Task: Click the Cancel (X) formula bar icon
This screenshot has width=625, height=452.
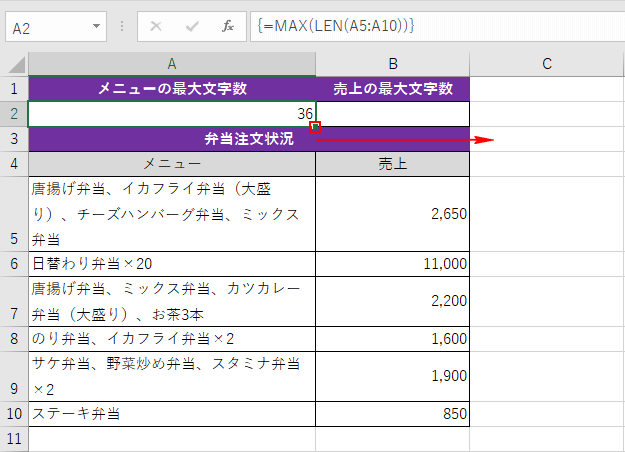Action: (x=156, y=26)
